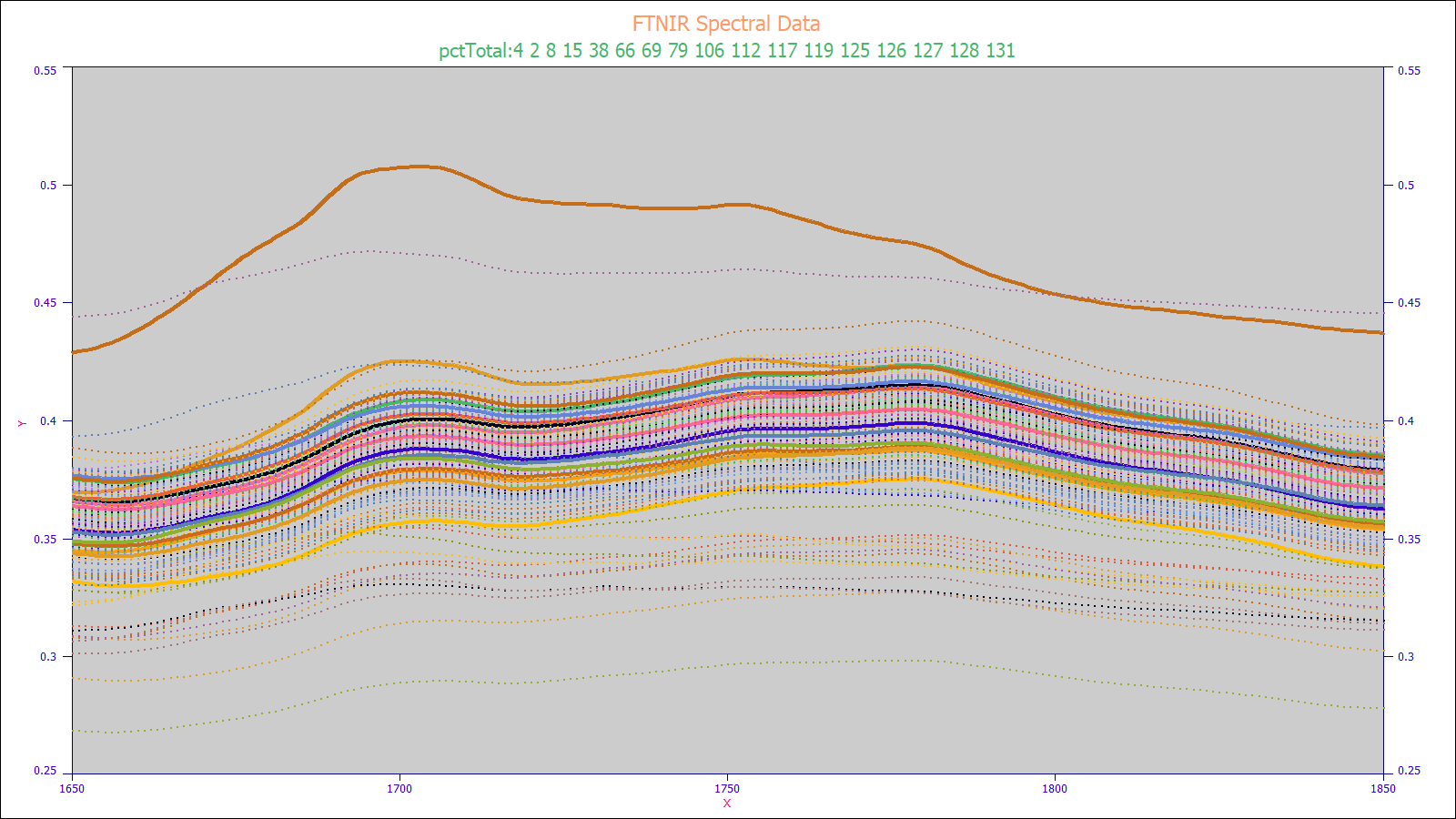Click 0.55 on the left Y axis

click(45, 70)
